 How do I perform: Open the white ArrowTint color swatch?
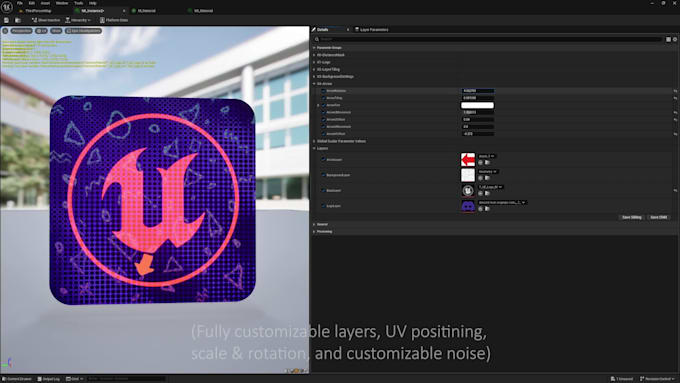pos(477,105)
